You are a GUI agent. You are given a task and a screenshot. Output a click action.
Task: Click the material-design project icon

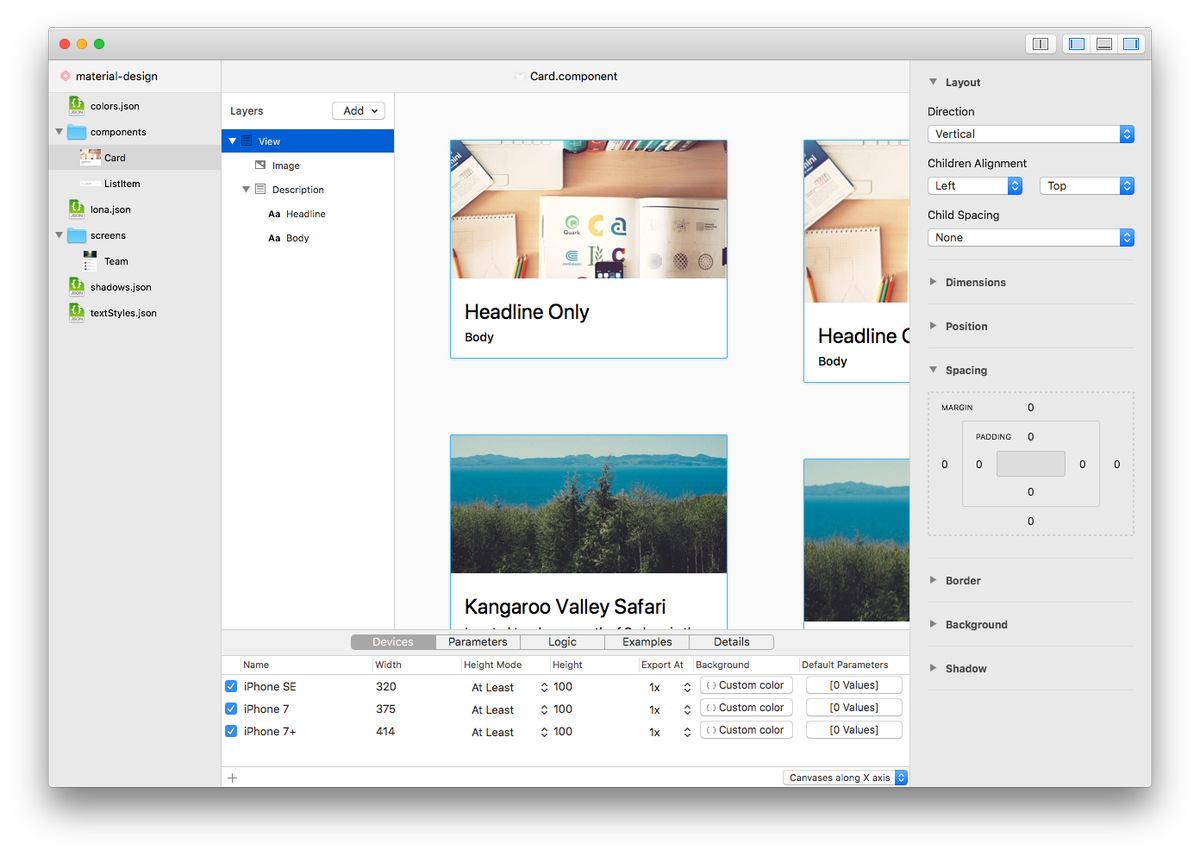tap(65, 76)
